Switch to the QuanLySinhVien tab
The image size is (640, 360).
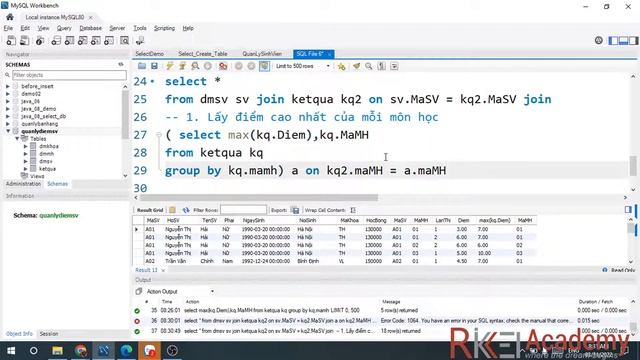262,54
